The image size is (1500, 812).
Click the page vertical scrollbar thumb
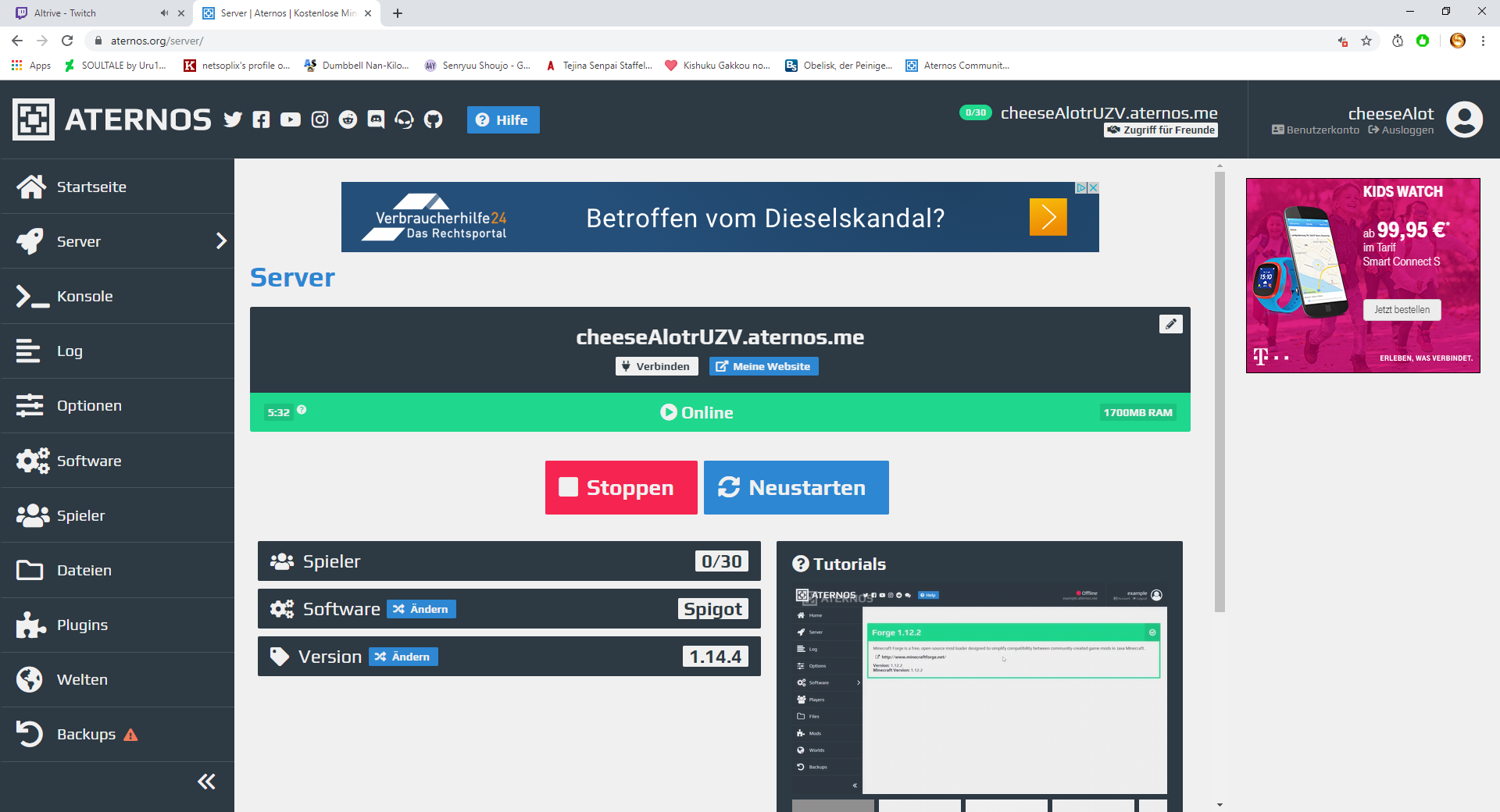pyautogui.click(x=1220, y=392)
